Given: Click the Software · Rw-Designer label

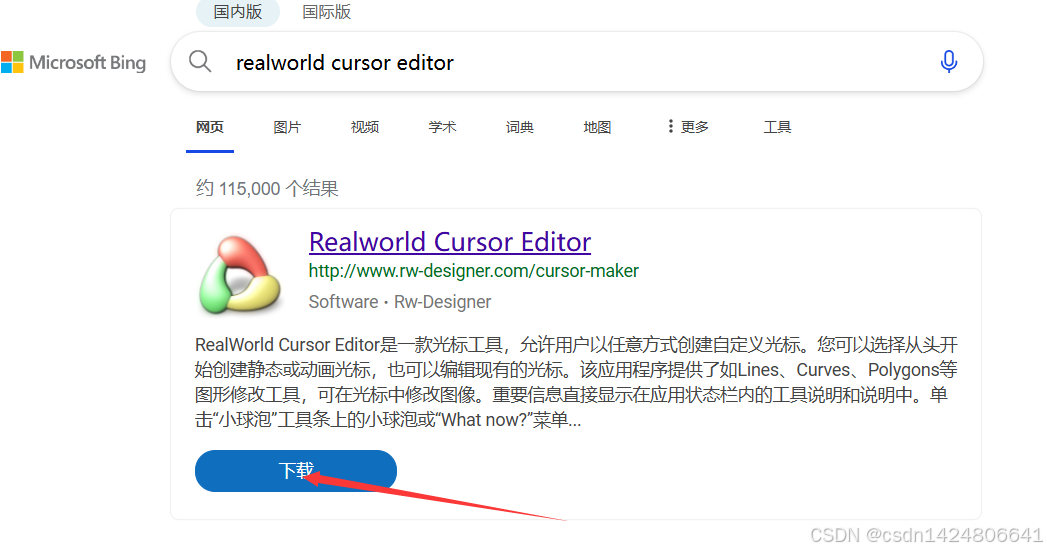Looking at the screenshot, I should click(399, 302).
